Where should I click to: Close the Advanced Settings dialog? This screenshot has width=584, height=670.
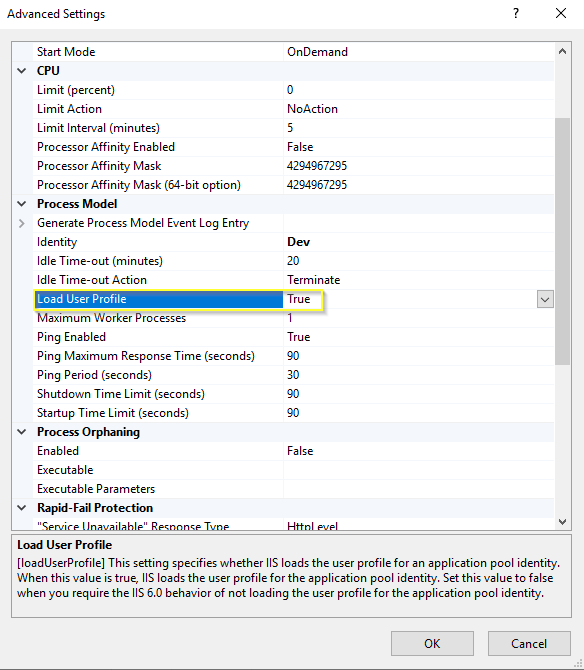[x=561, y=14]
